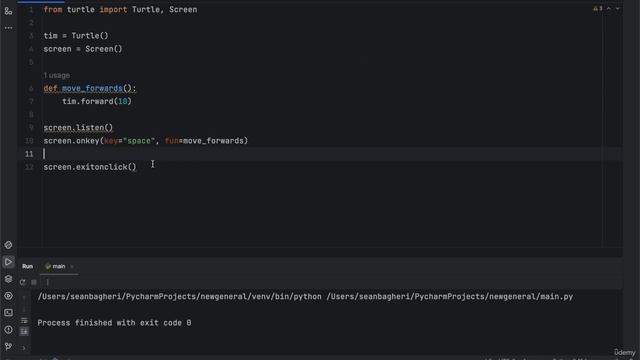
Task: Open the Terminal tool window
Action: point(8,313)
